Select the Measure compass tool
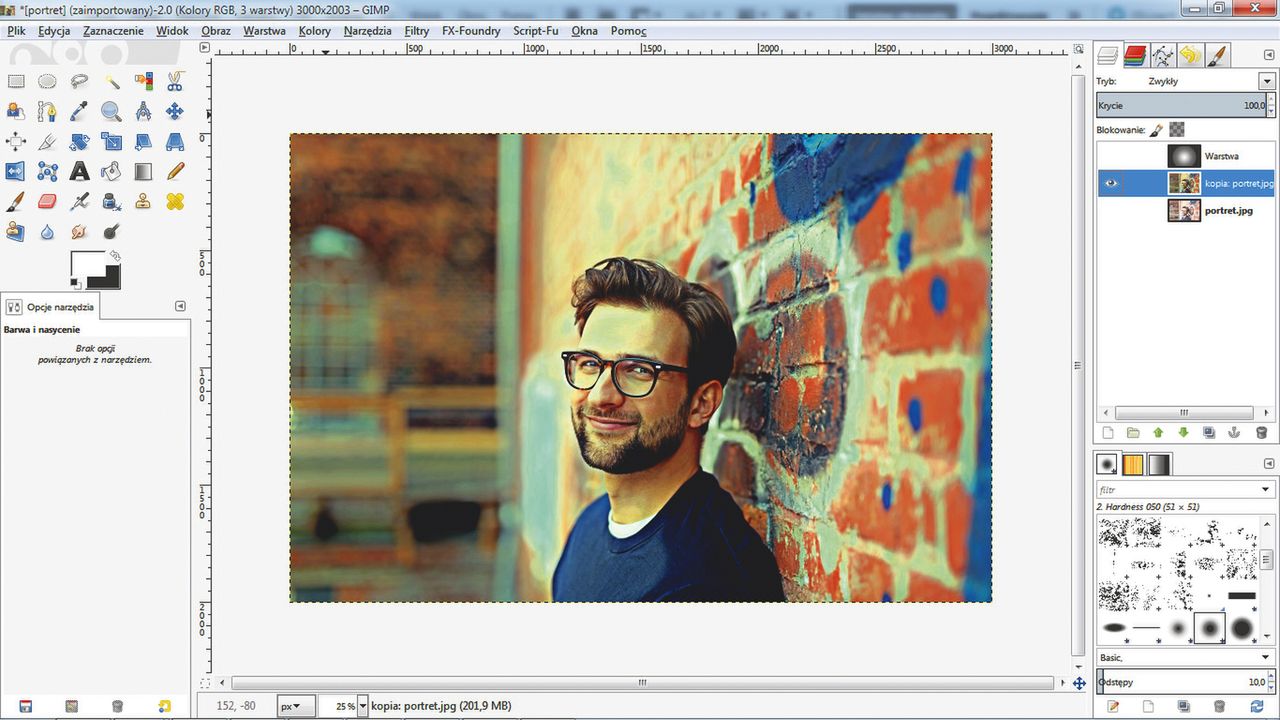Image resolution: width=1280 pixels, height=720 pixels. pyautogui.click(x=143, y=111)
